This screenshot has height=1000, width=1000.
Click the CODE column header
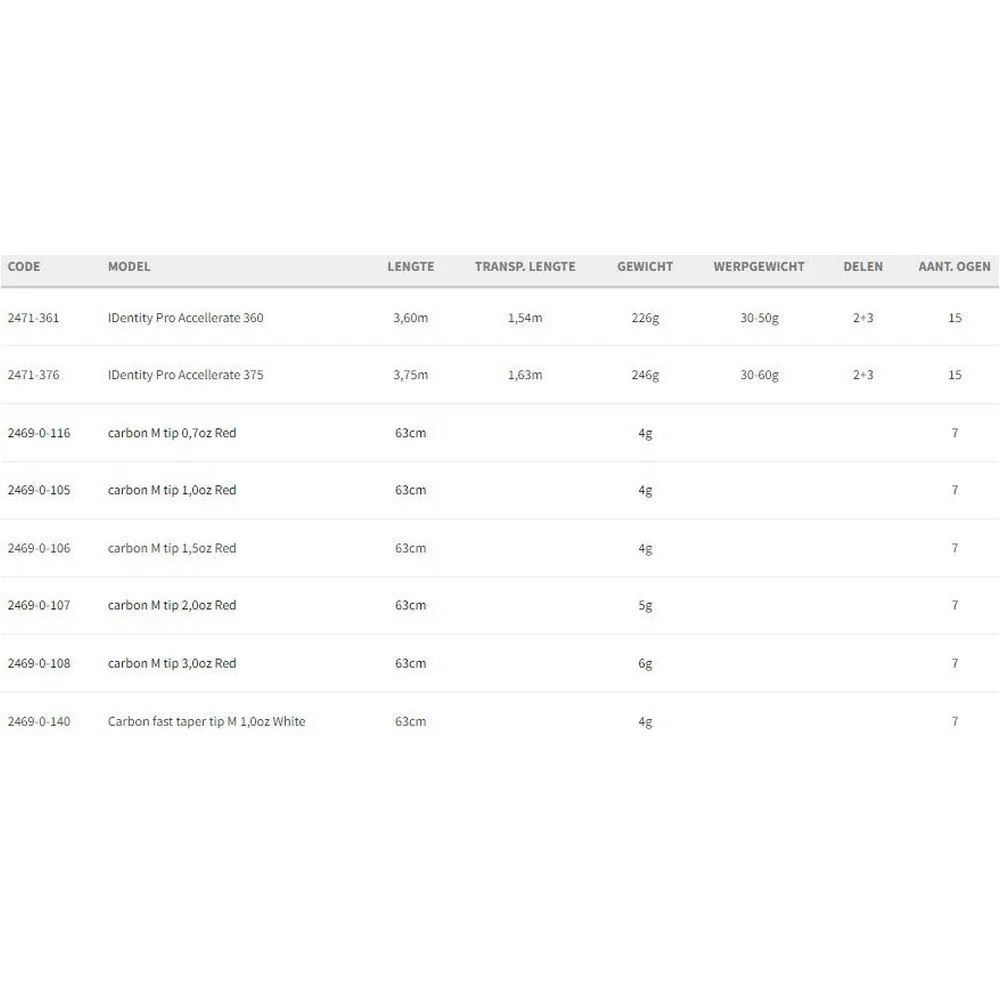24,267
